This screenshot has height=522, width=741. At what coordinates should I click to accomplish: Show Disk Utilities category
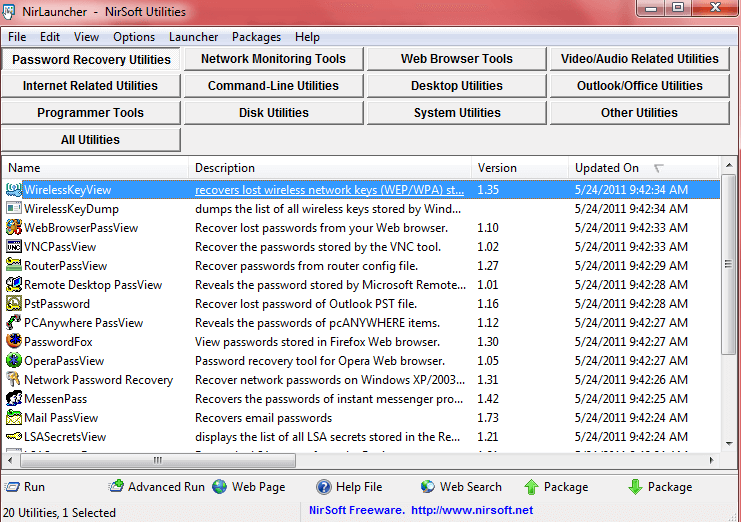click(x=274, y=113)
